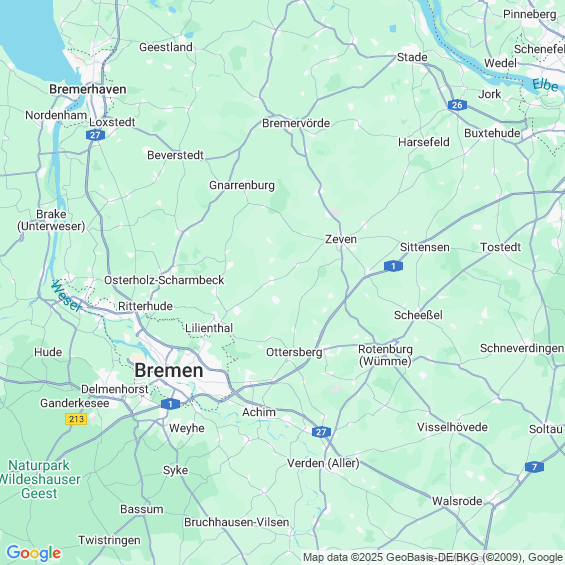Click the A26 highway shield near Stade
This screenshot has height=565, width=565.
[457, 105]
